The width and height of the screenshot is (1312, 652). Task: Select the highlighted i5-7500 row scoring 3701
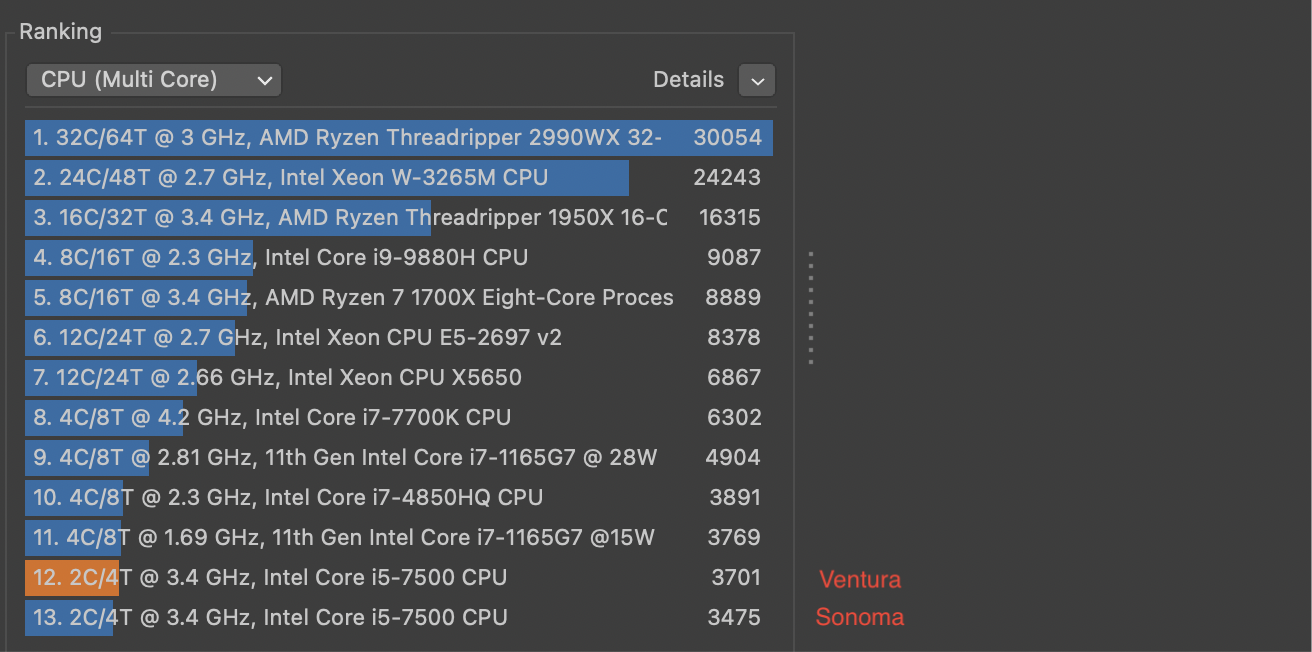[399, 578]
